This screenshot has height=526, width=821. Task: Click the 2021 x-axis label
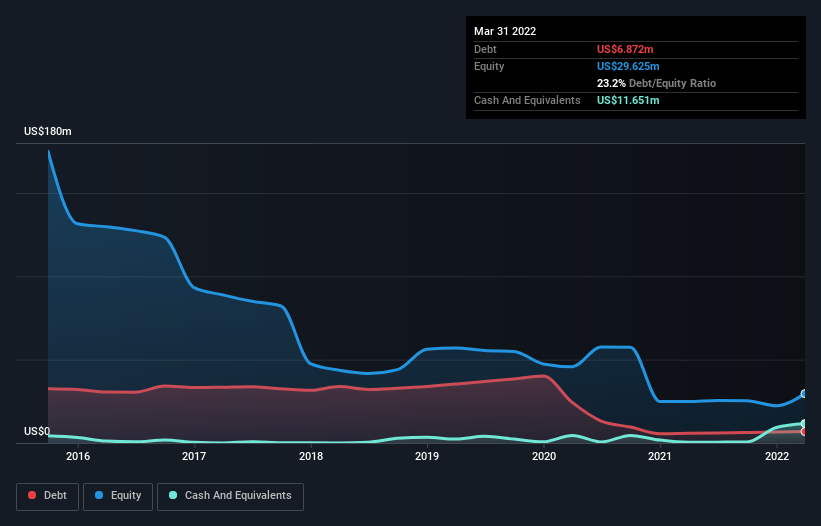click(x=660, y=456)
